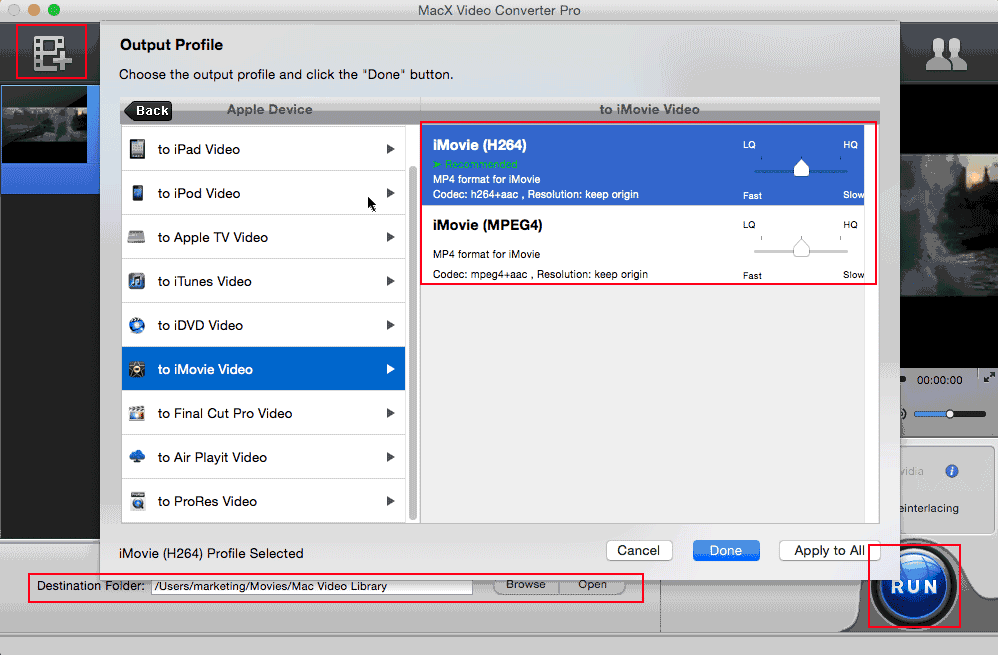Click the iDVD disc icon
Image resolution: width=998 pixels, height=655 pixels.
[x=137, y=325]
